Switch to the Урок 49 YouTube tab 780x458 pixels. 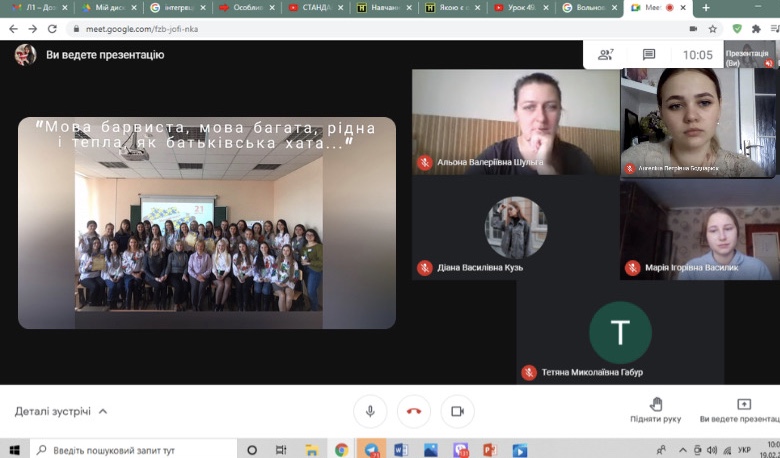point(521,8)
